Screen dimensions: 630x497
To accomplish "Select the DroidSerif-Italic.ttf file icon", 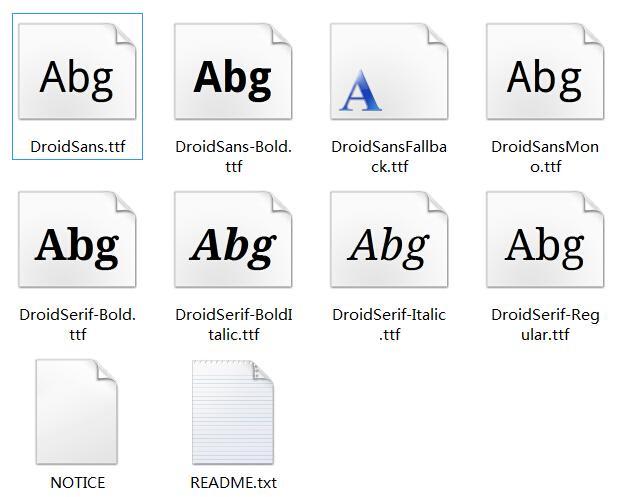I will click(389, 244).
